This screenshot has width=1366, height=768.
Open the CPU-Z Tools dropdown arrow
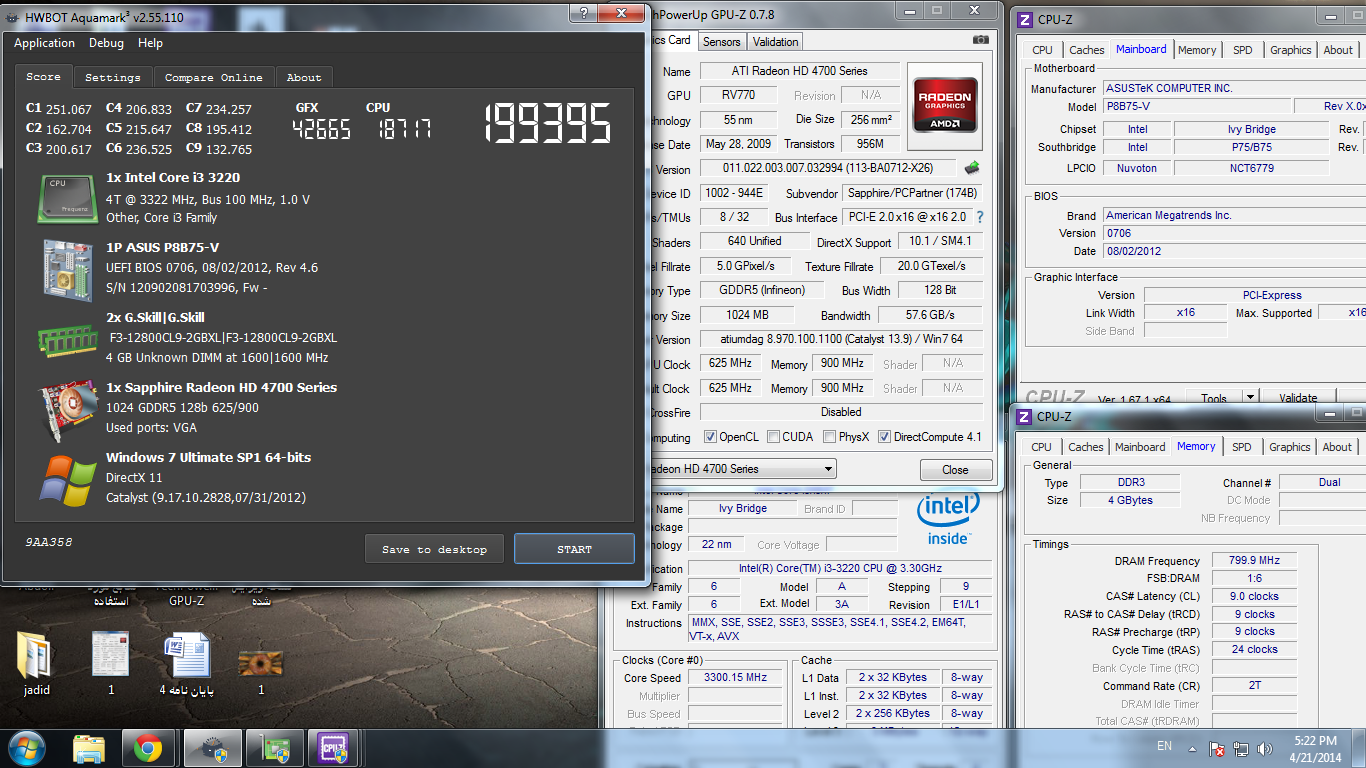pyautogui.click(x=1250, y=398)
